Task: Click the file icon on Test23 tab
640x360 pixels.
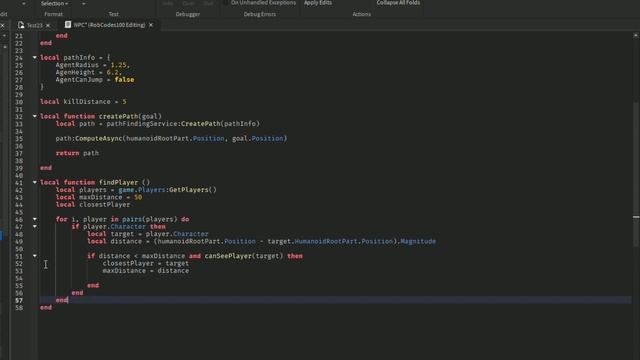Action: [x=21, y=25]
